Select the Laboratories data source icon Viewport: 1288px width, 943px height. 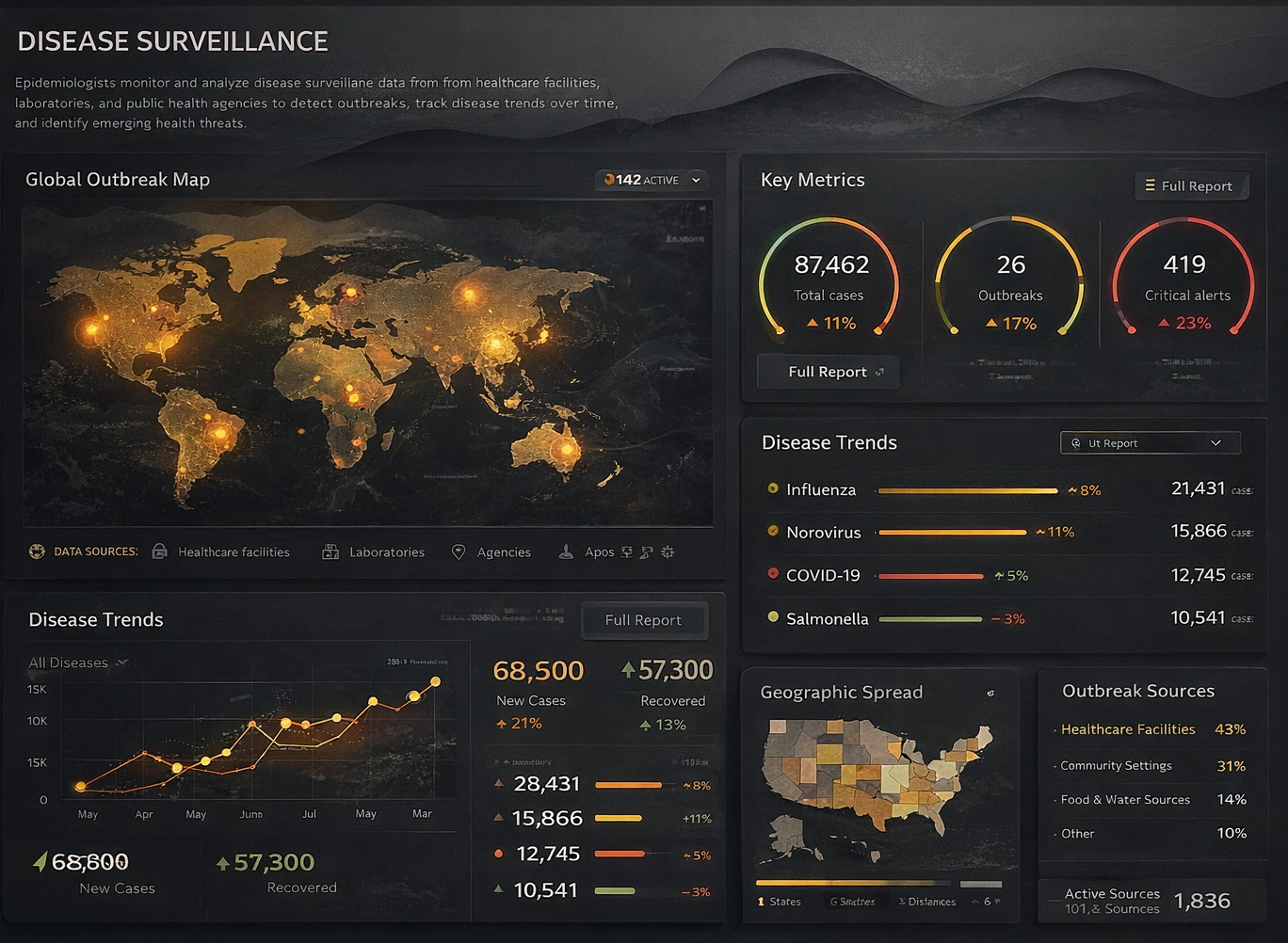coord(330,551)
